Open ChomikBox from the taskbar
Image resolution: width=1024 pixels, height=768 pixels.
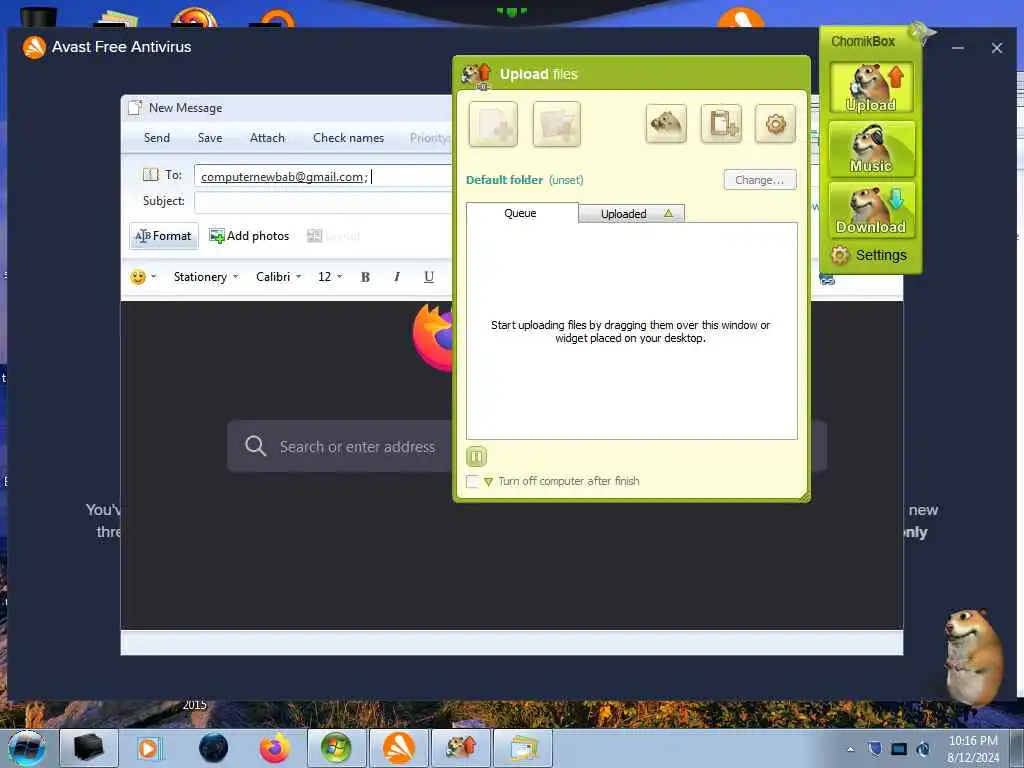tap(460, 748)
